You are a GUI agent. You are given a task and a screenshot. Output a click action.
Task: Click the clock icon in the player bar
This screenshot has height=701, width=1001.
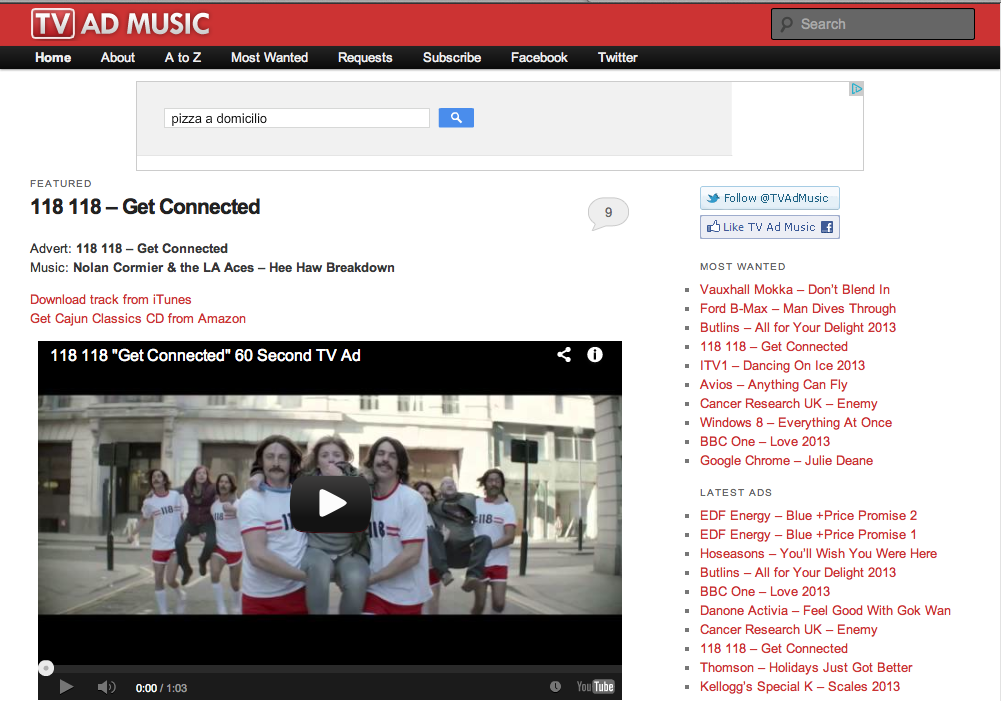click(x=554, y=685)
